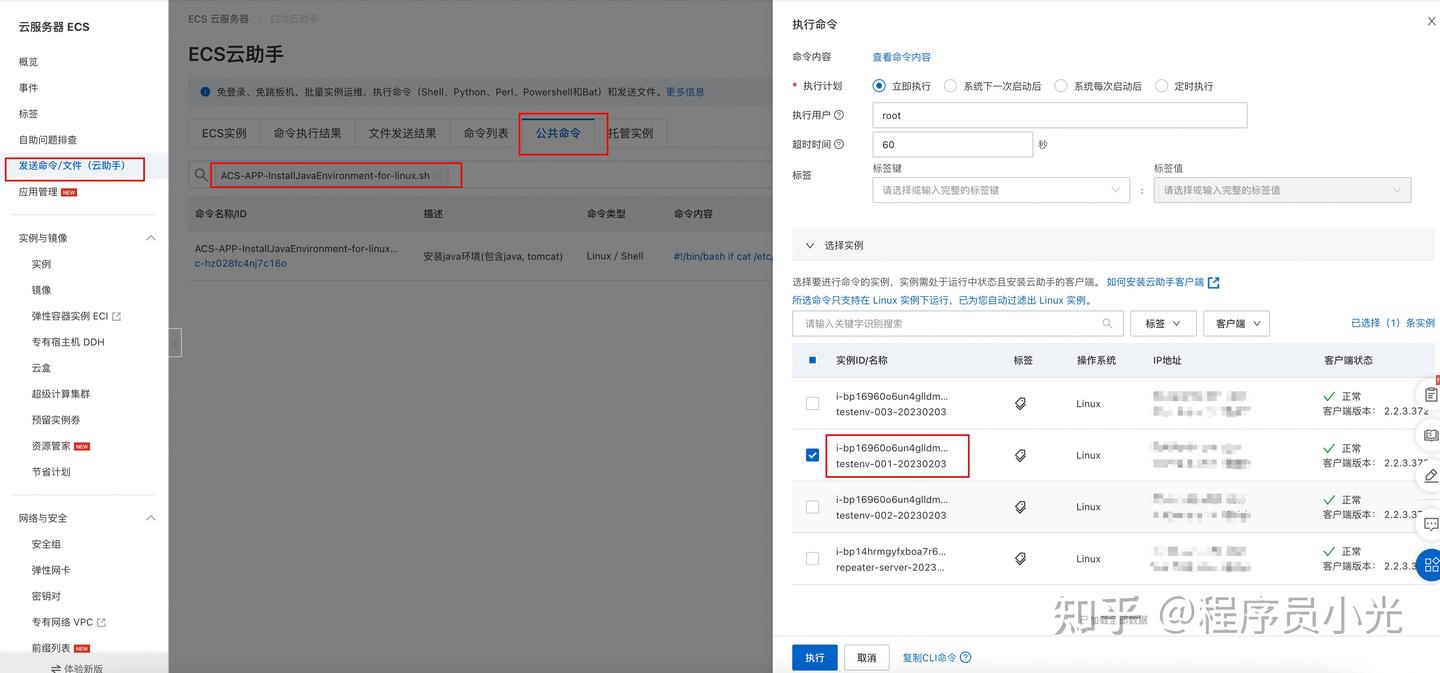The height and width of the screenshot is (673, 1440).
Task: Open the 标签 filter dropdown
Action: (1162, 323)
